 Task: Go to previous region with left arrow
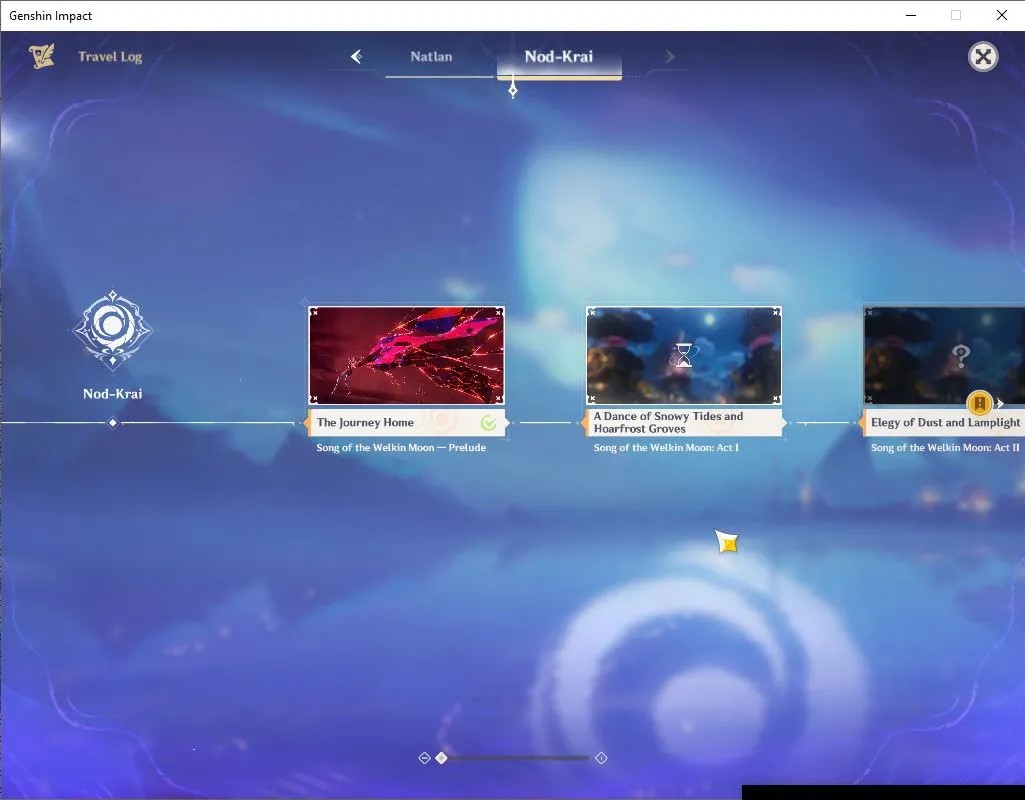(356, 57)
